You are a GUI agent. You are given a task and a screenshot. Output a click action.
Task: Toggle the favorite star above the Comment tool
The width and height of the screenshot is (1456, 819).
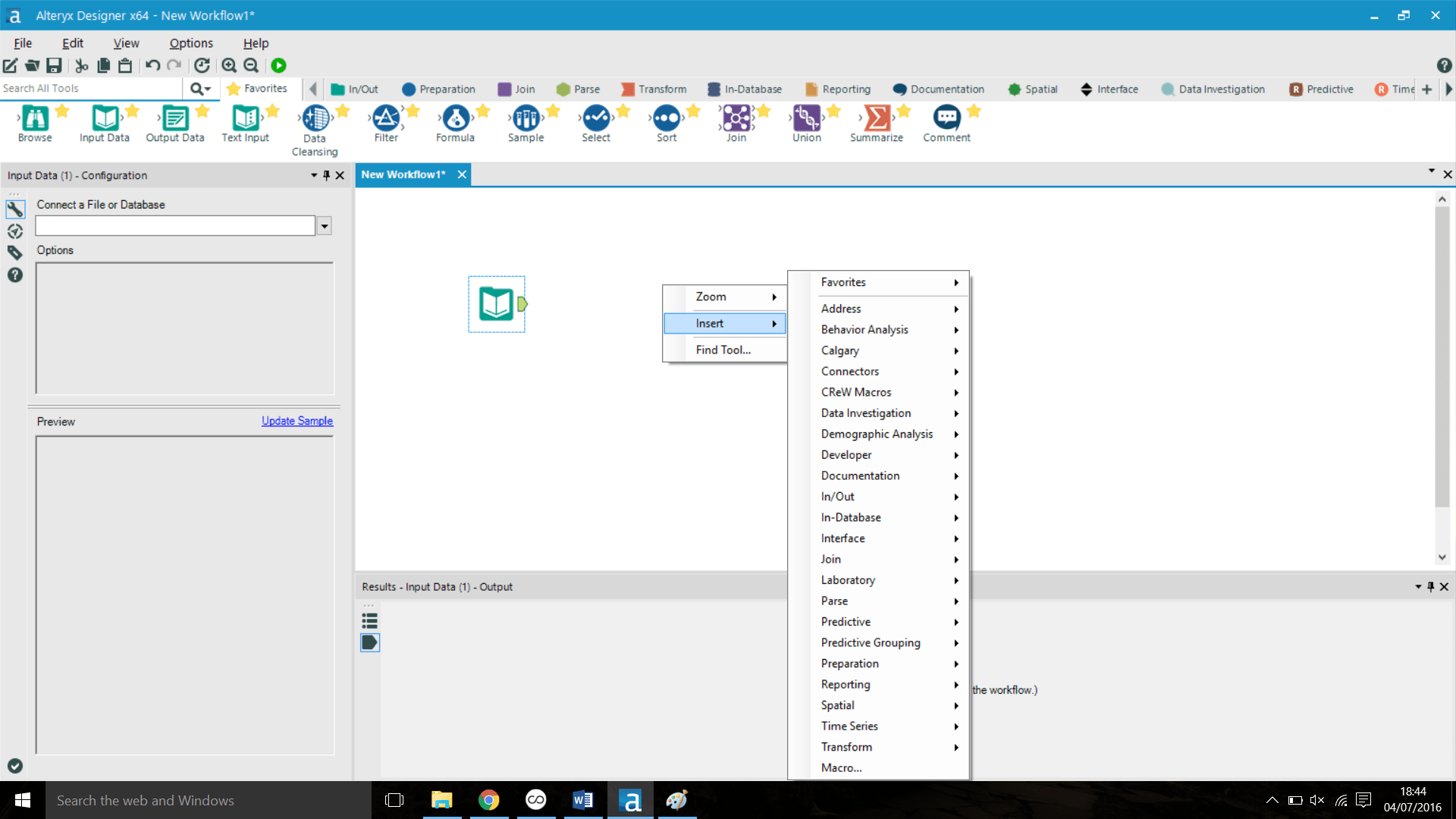pos(973,110)
